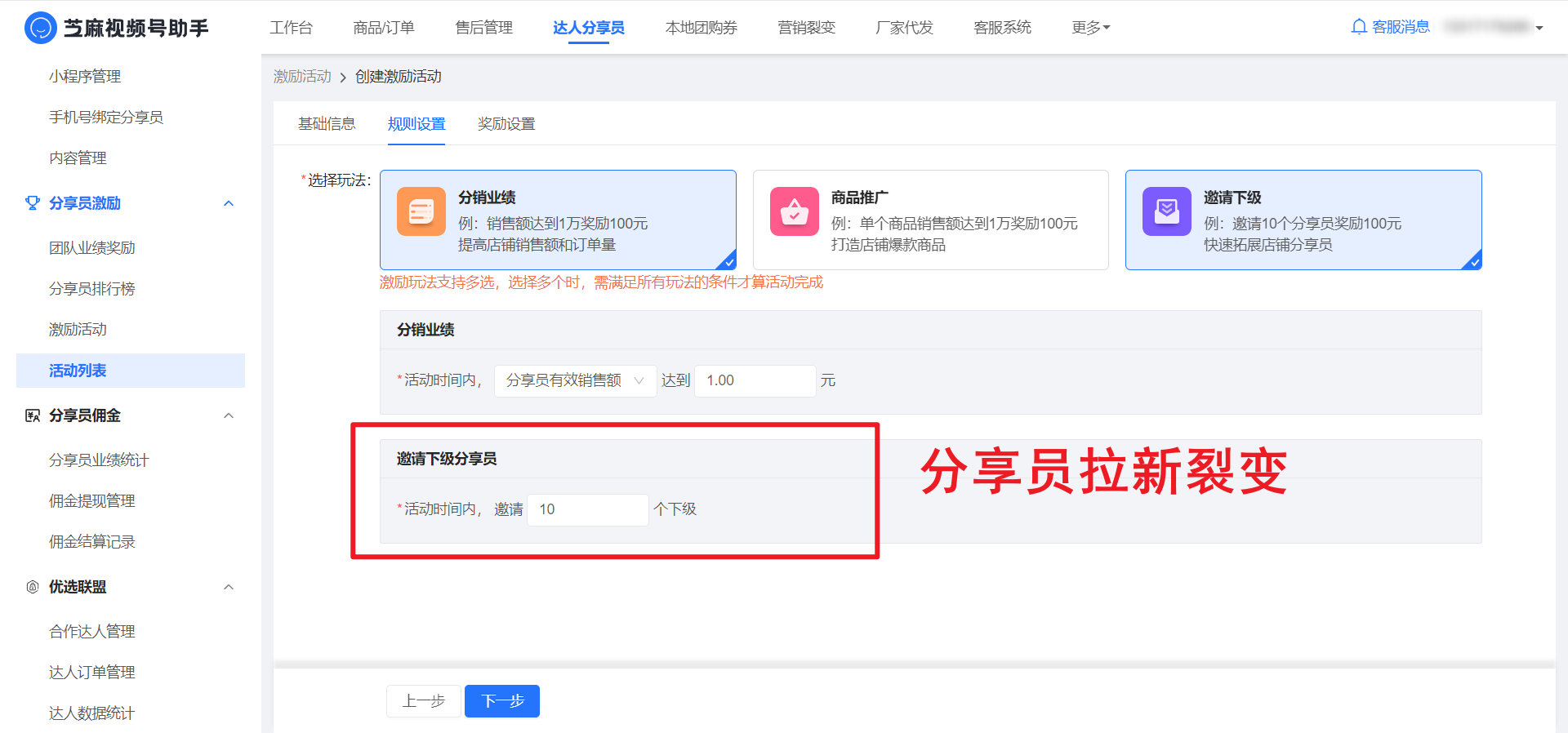Open 团队业绩奖励 in the sidebar
Screen dimensions: 1568x733
[92, 248]
